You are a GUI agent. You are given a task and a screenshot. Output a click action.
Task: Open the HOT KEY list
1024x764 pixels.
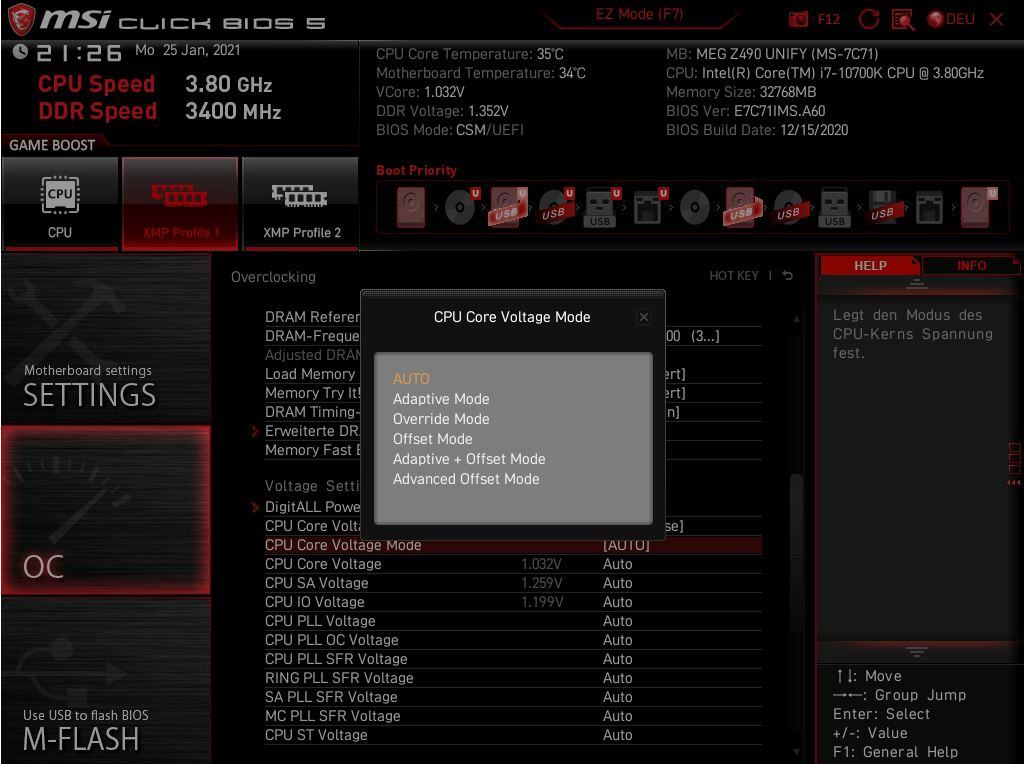(x=734, y=276)
